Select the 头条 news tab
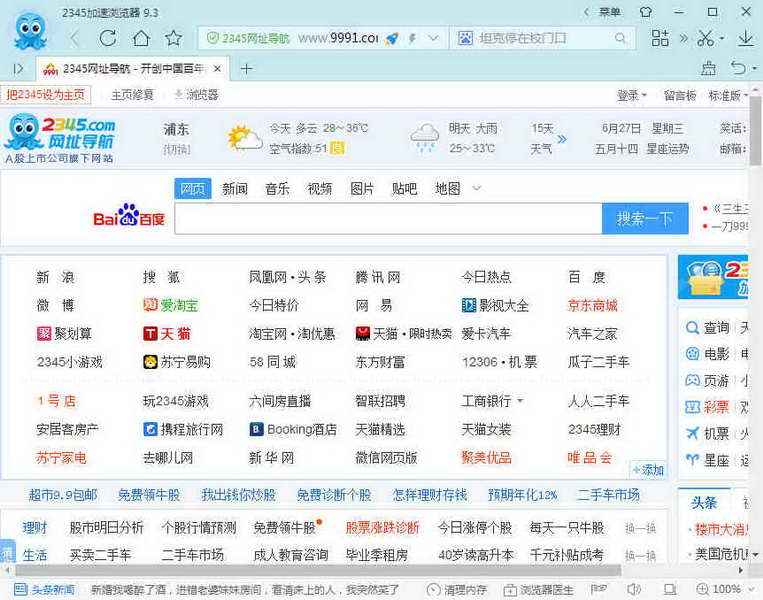 pos(704,503)
